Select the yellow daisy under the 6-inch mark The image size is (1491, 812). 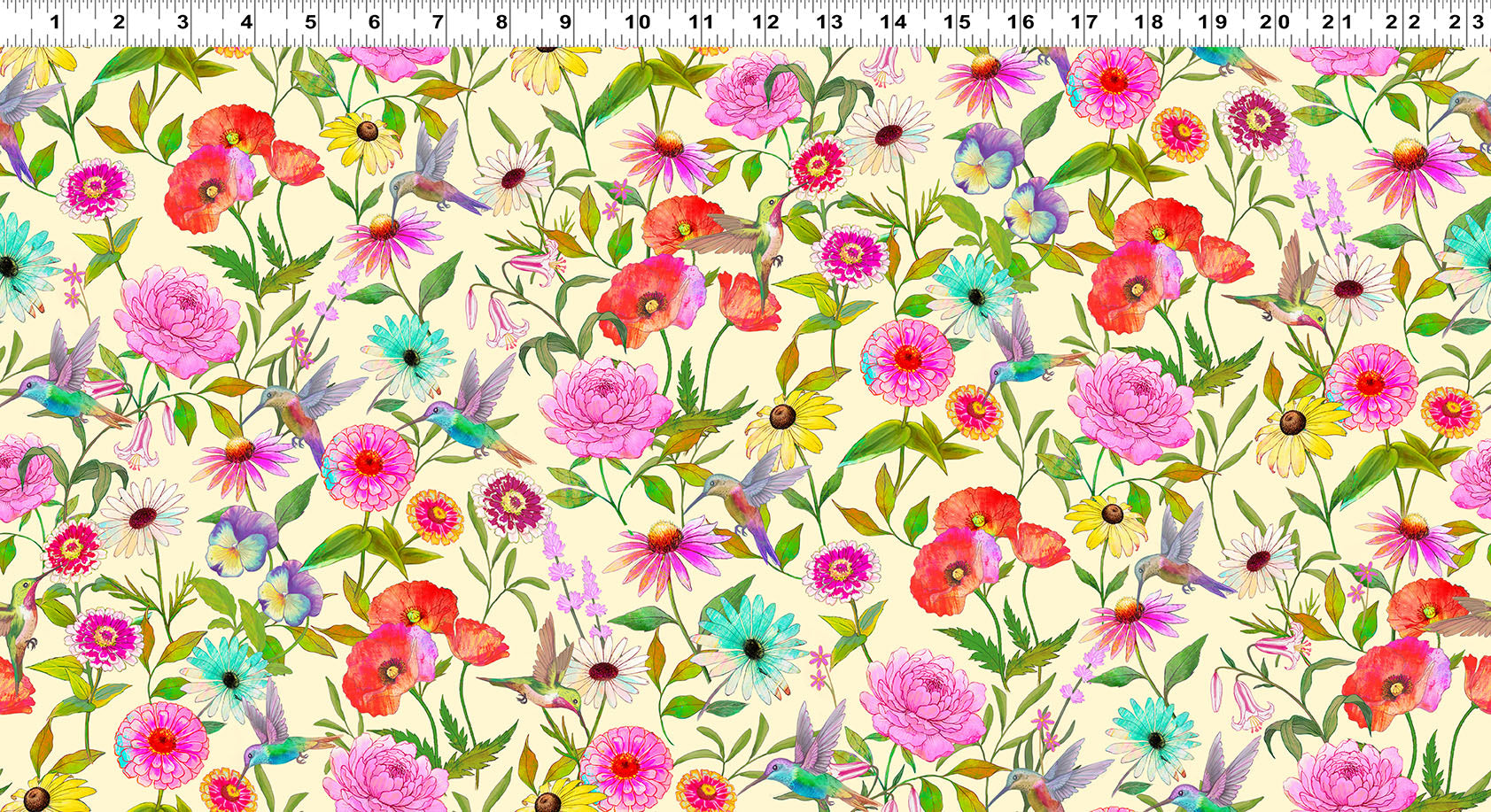tap(362, 140)
